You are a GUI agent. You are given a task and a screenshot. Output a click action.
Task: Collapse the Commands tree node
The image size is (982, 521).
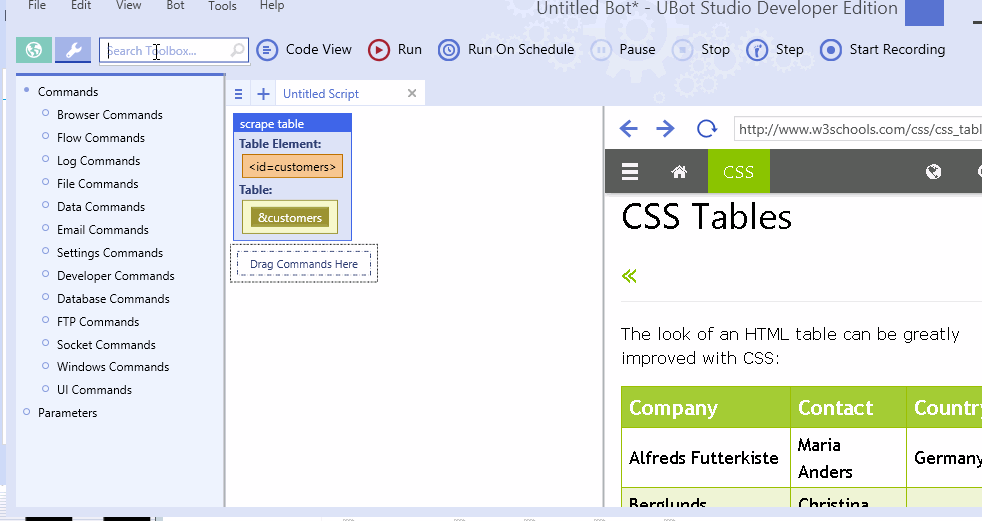click(x=27, y=90)
